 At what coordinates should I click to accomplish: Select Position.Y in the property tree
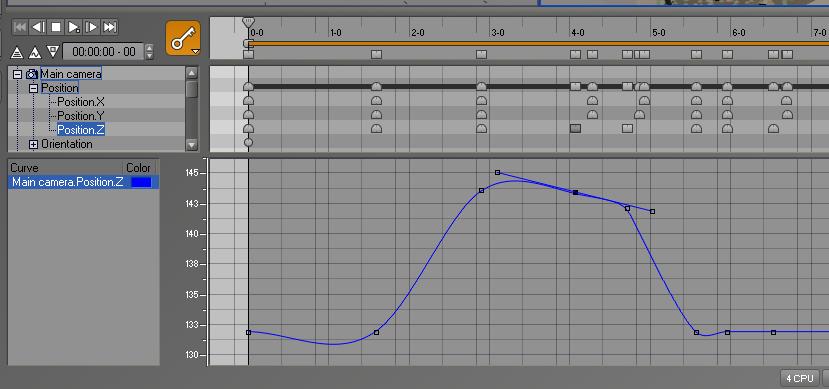tap(81, 115)
